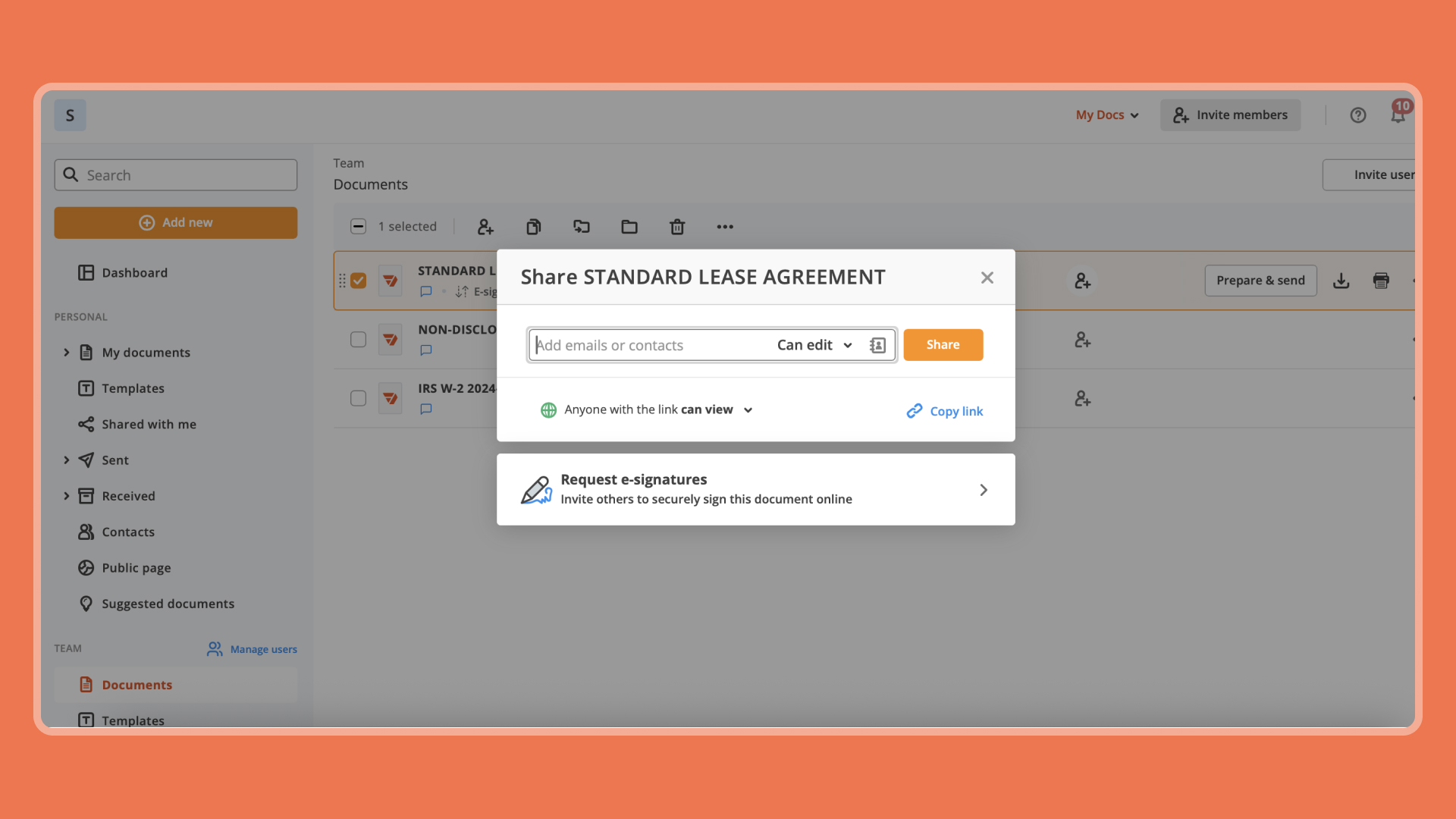Open the contacts picker icon in the email field
The width and height of the screenshot is (1456, 819).
click(x=877, y=344)
